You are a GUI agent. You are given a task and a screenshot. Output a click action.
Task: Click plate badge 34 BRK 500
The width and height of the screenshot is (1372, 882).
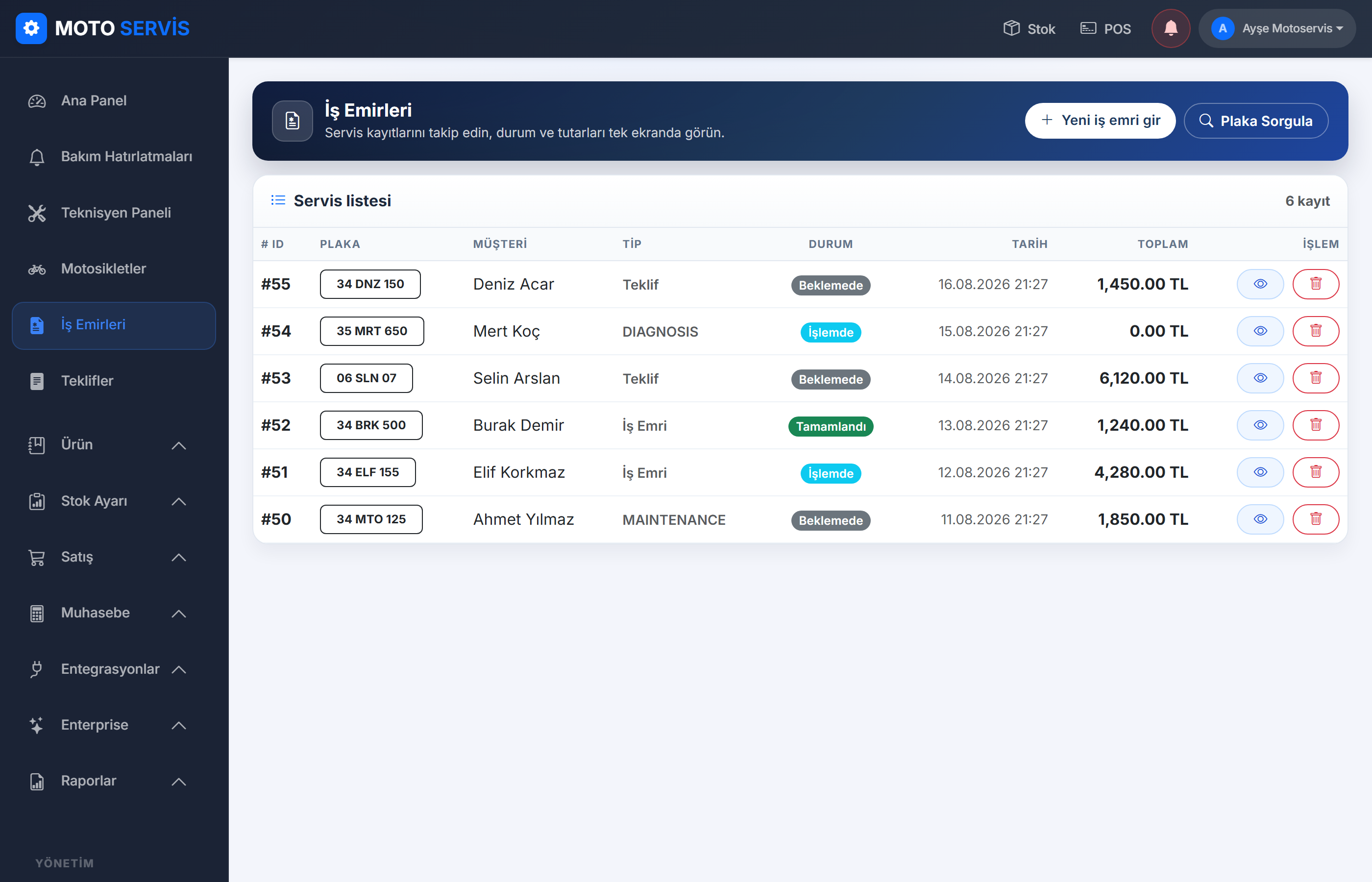tap(371, 425)
